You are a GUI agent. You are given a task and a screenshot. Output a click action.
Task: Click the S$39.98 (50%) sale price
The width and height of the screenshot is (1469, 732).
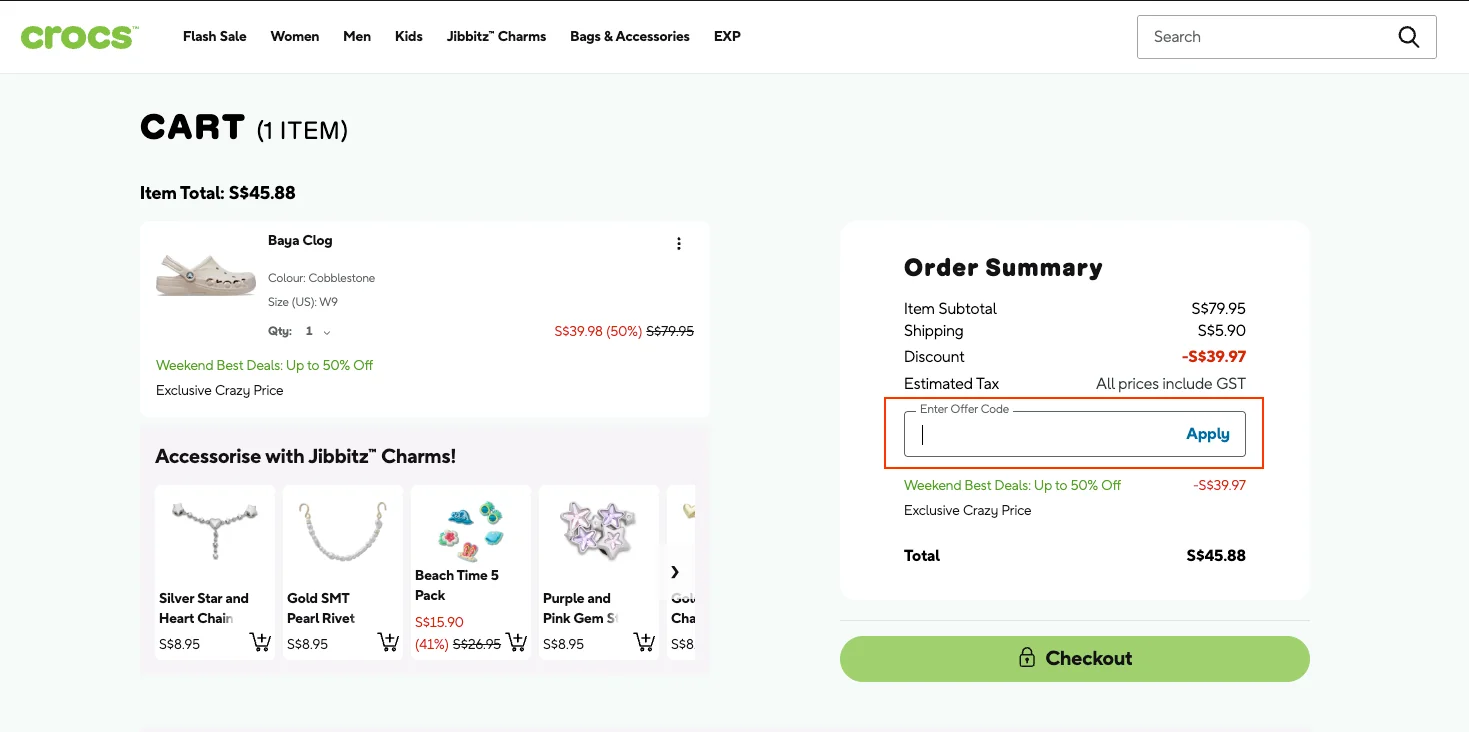598,331
